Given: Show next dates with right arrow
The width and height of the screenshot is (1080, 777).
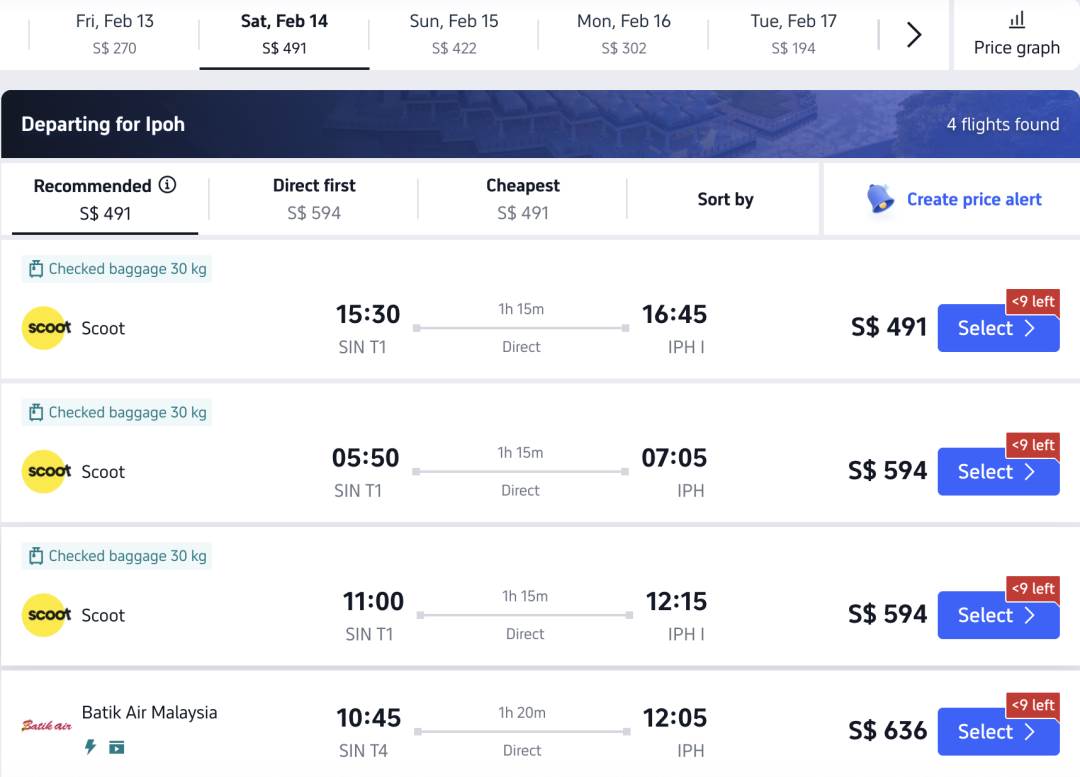Looking at the screenshot, I should (x=913, y=35).
